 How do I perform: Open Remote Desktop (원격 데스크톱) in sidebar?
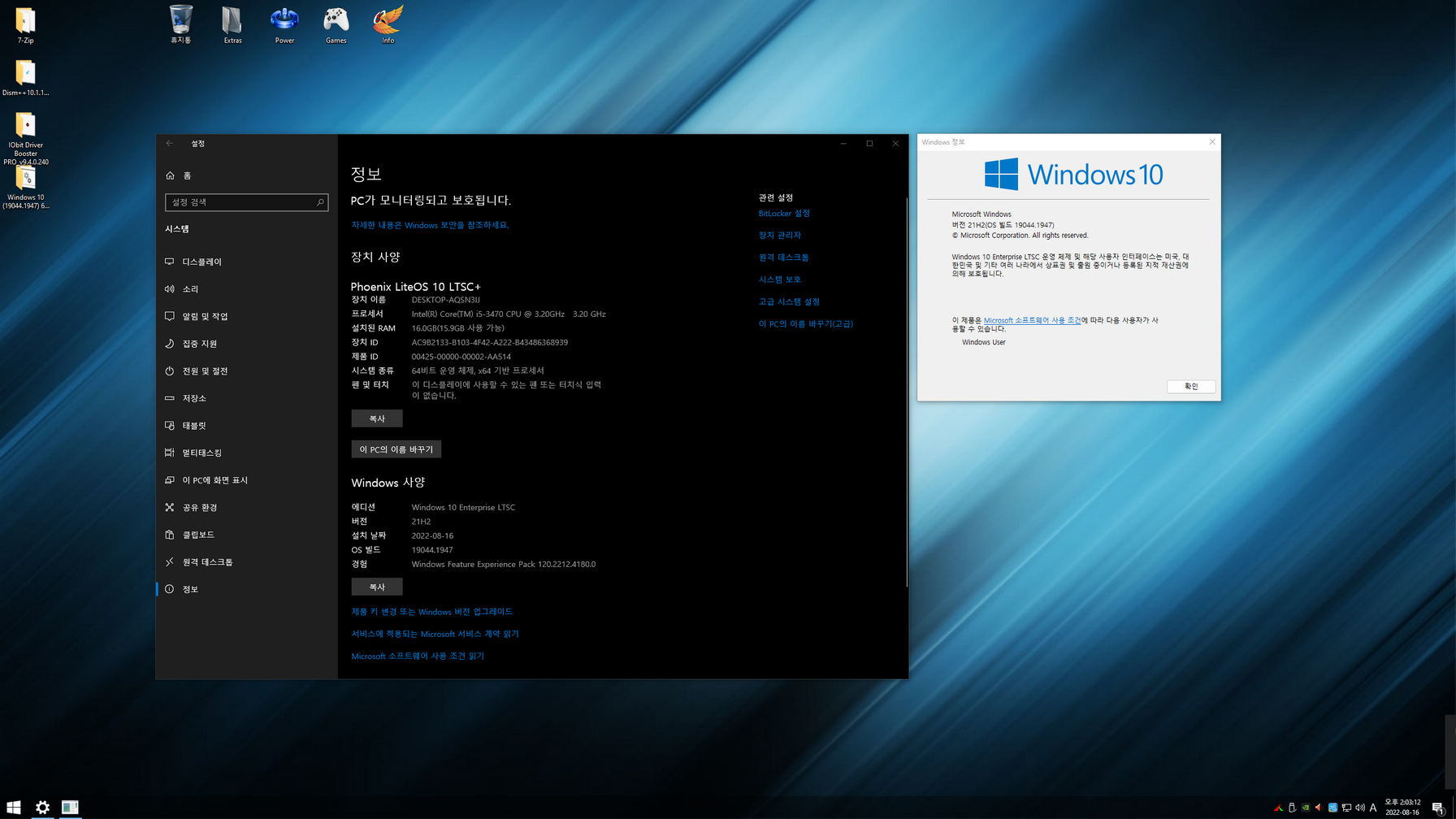point(246,562)
